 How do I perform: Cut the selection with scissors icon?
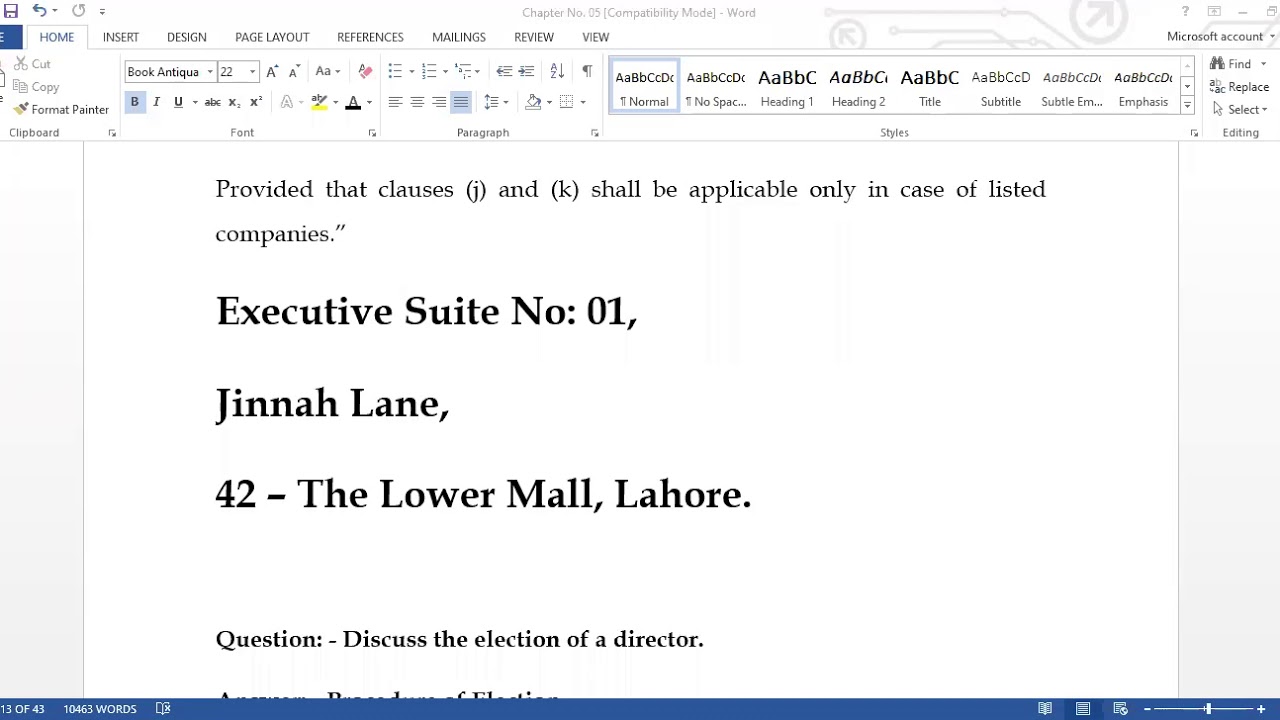pyautogui.click(x=32, y=64)
